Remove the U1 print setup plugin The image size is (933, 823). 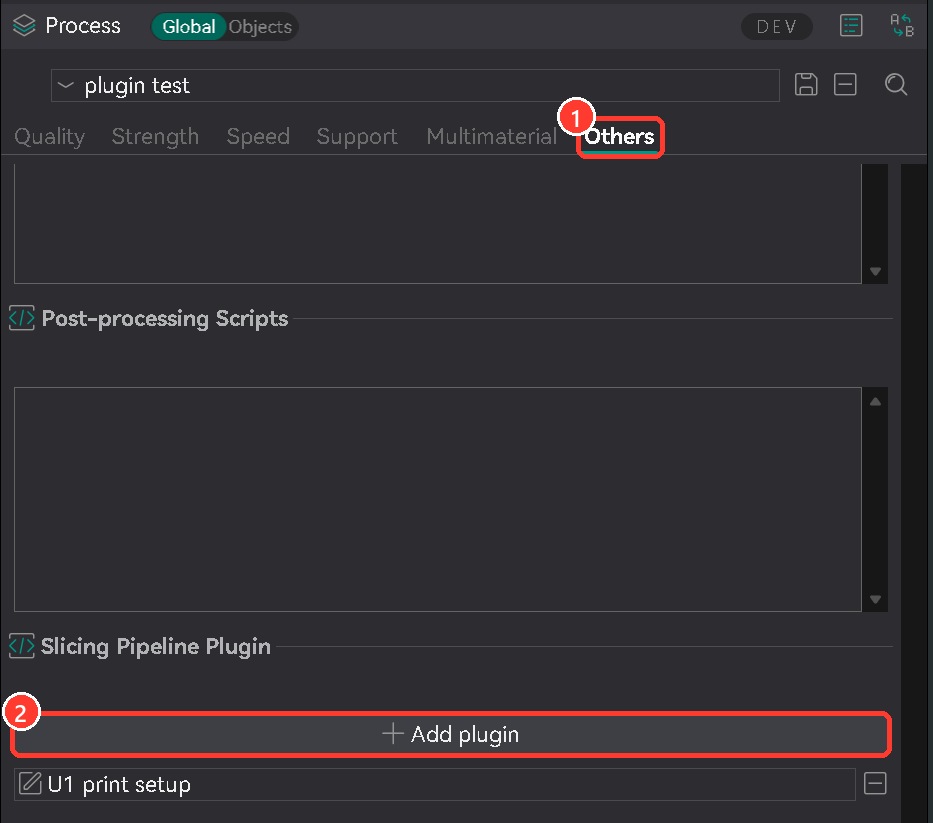[x=875, y=783]
